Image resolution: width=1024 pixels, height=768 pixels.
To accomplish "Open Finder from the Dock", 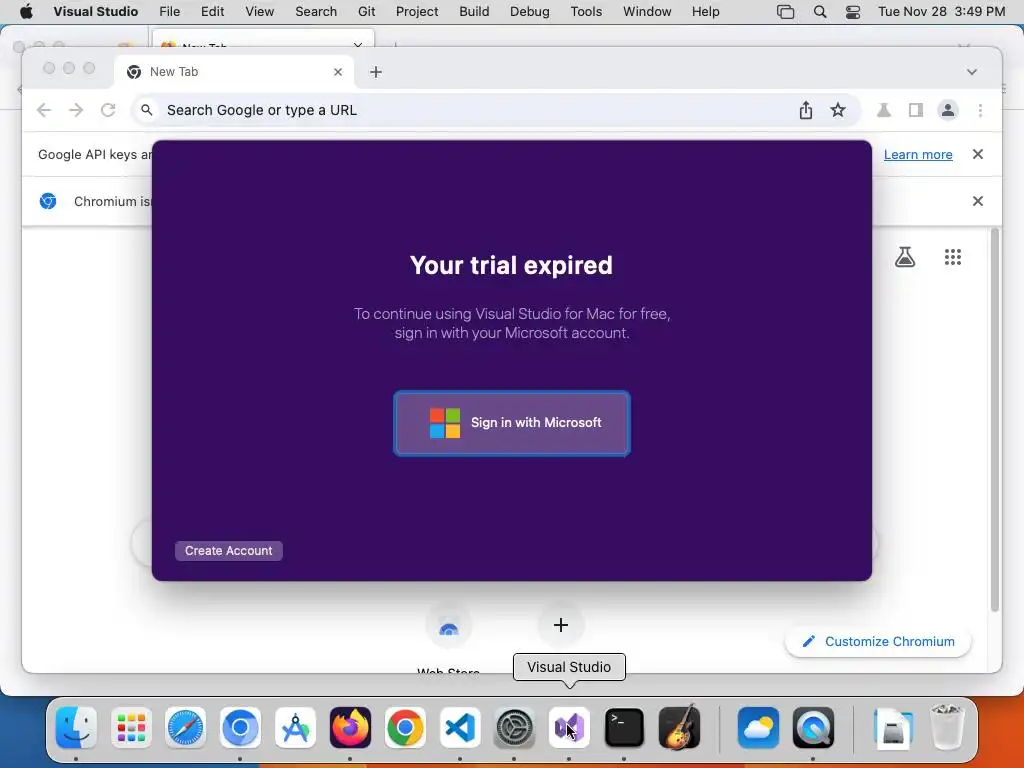I will click(76, 728).
